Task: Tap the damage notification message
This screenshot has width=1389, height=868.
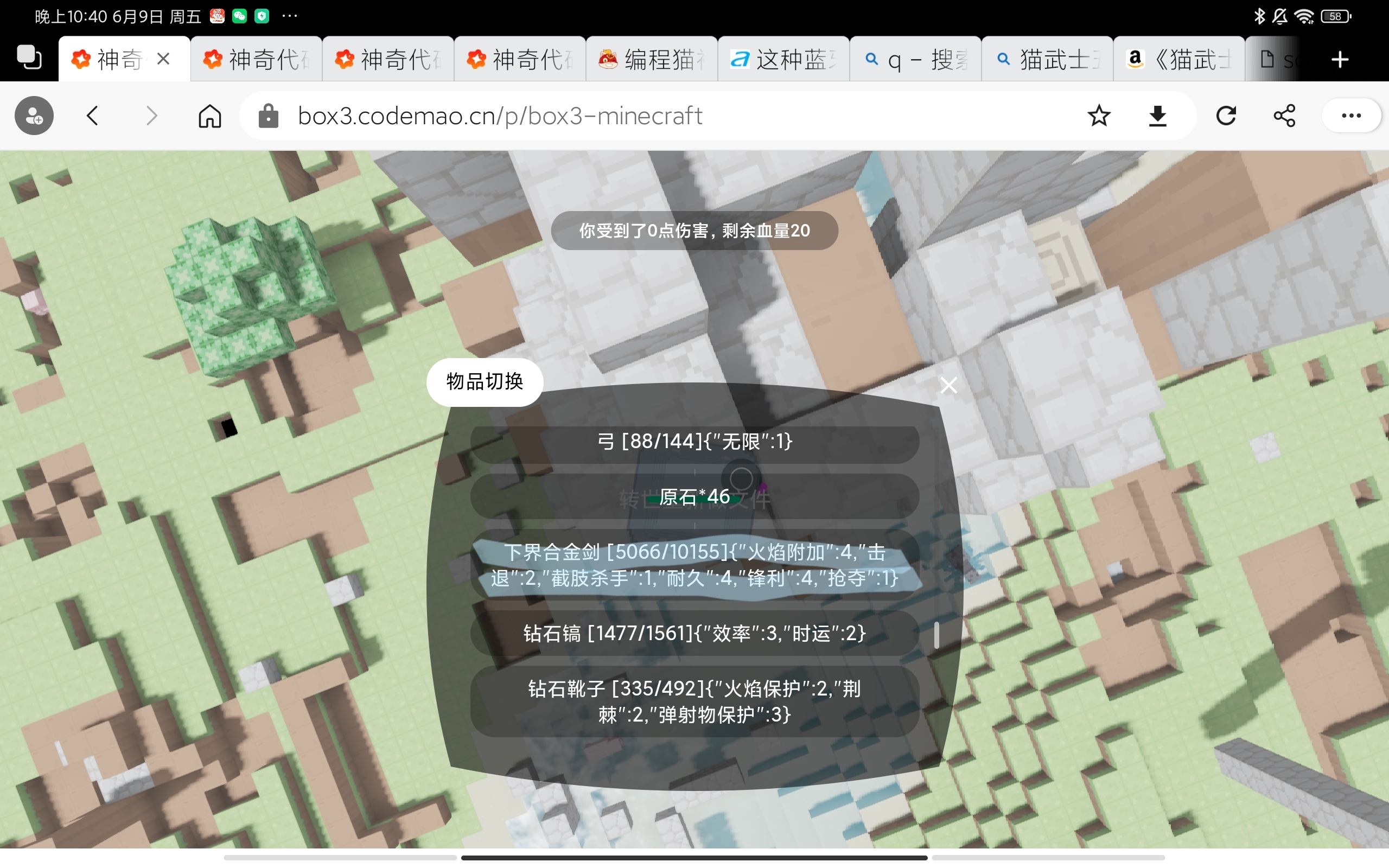Action: pyautogui.click(x=694, y=231)
